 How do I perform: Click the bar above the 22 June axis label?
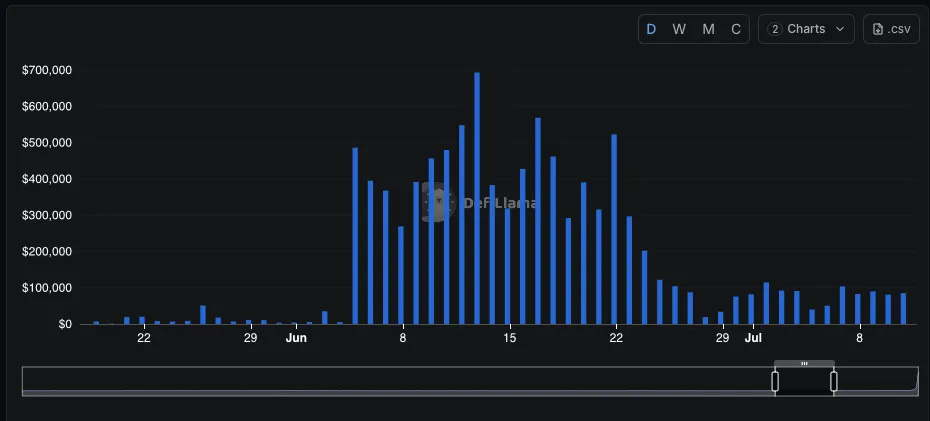pos(614,229)
